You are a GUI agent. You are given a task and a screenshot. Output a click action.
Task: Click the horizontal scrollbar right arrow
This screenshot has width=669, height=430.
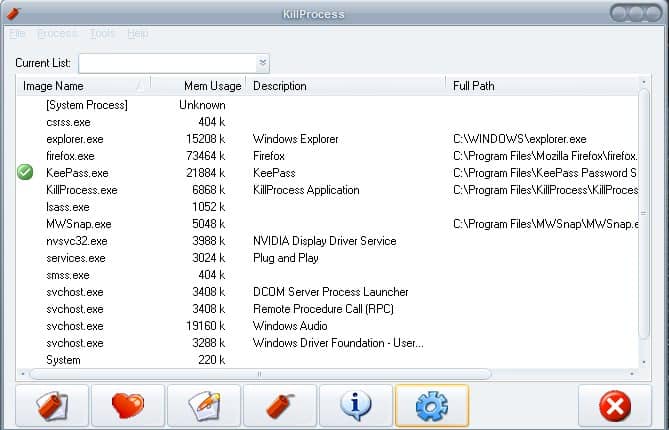click(632, 374)
